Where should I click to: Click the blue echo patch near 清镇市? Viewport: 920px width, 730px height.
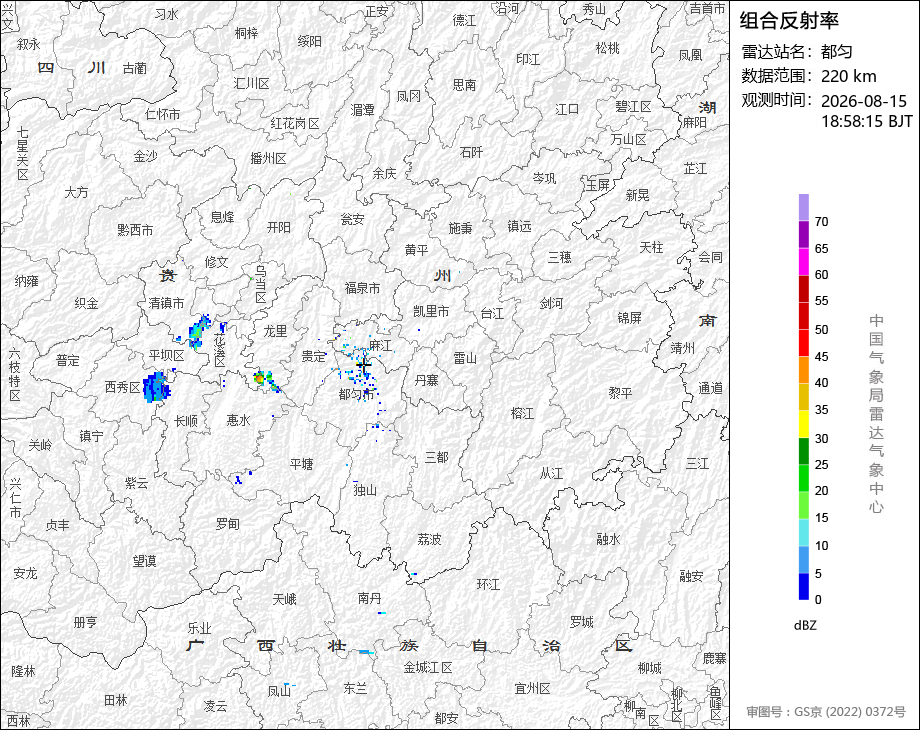point(199,332)
